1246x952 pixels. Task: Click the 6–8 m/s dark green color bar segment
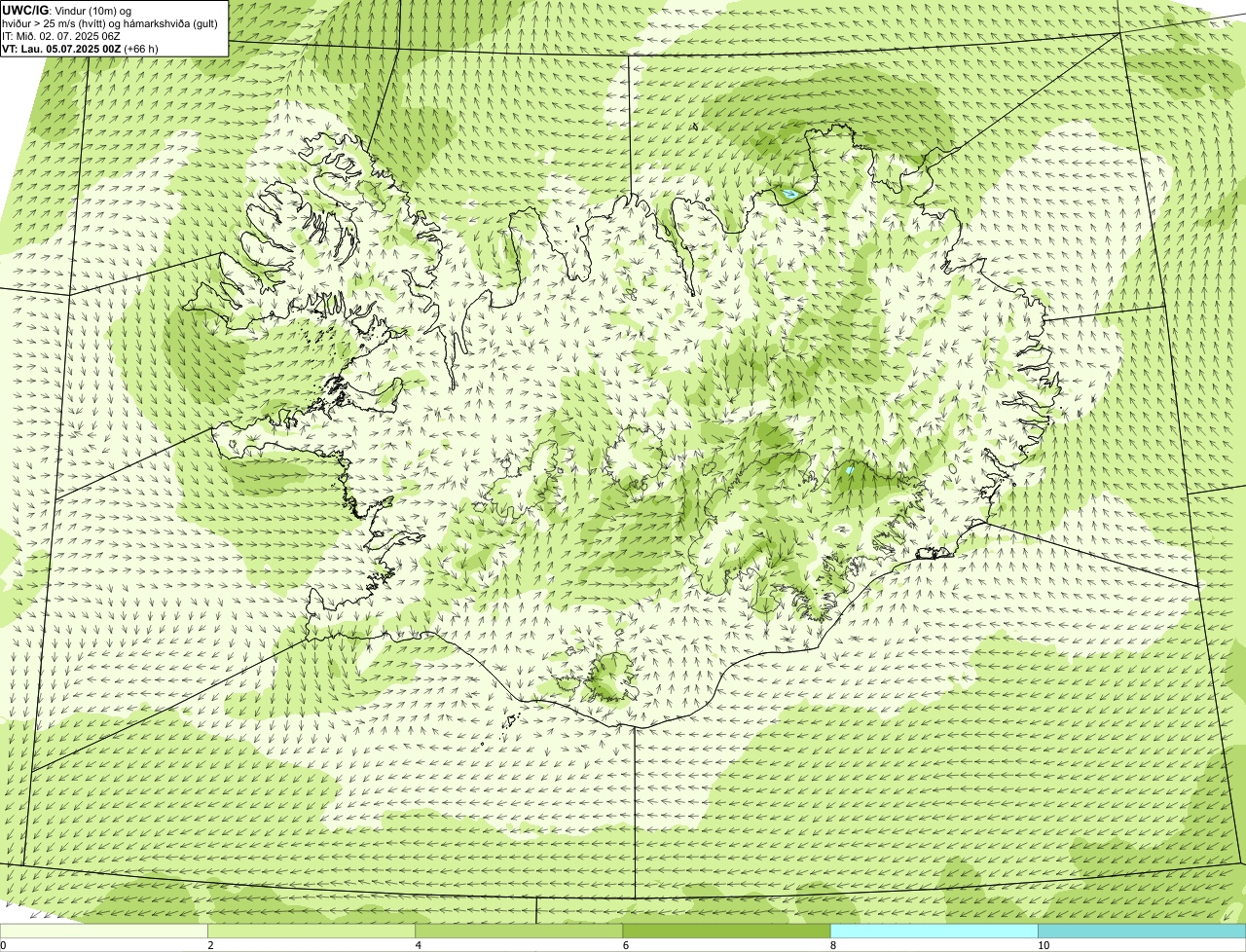pyautogui.click(x=726, y=932)
